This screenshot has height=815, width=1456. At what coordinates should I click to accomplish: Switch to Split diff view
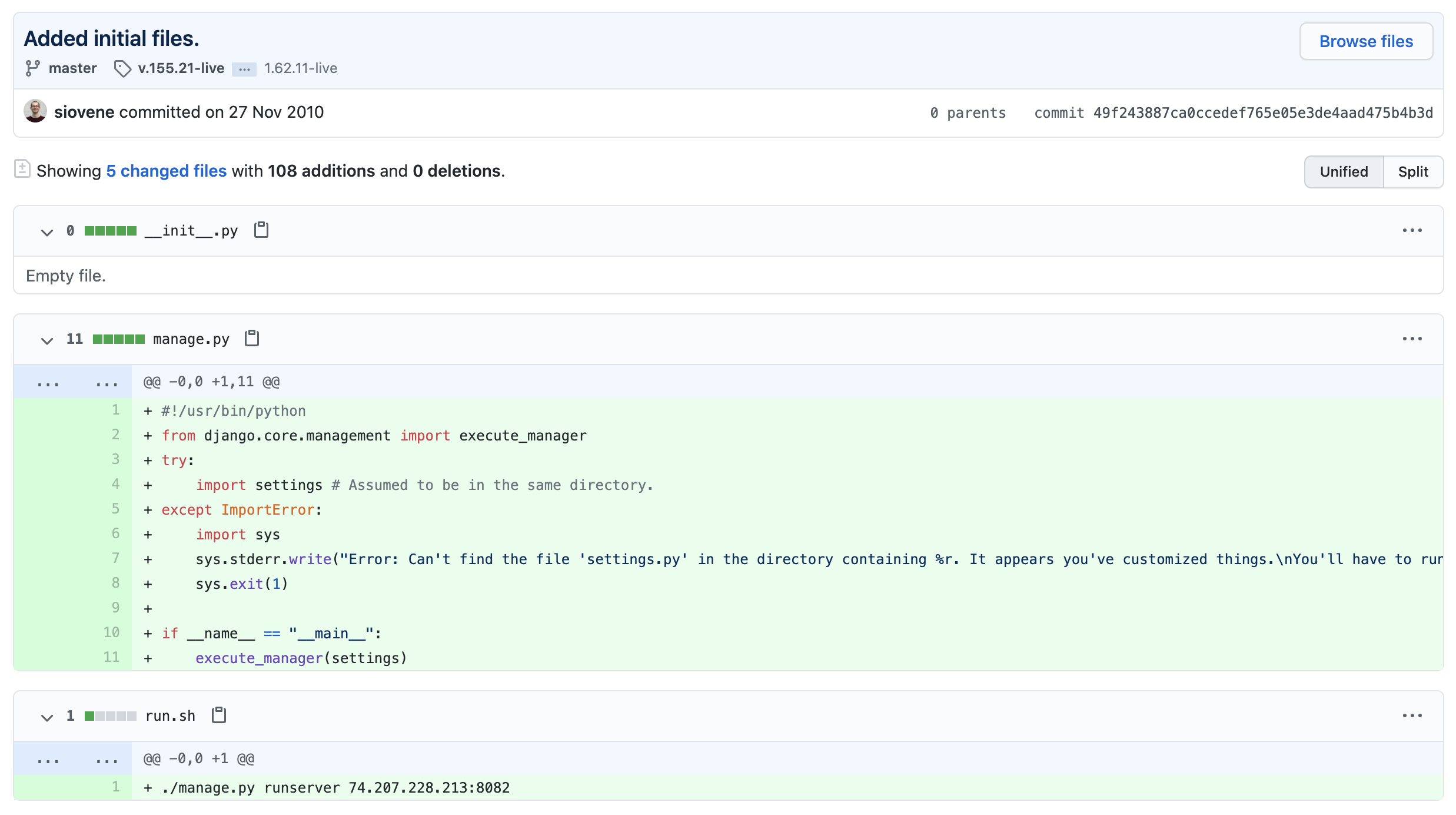(1413, 172)
